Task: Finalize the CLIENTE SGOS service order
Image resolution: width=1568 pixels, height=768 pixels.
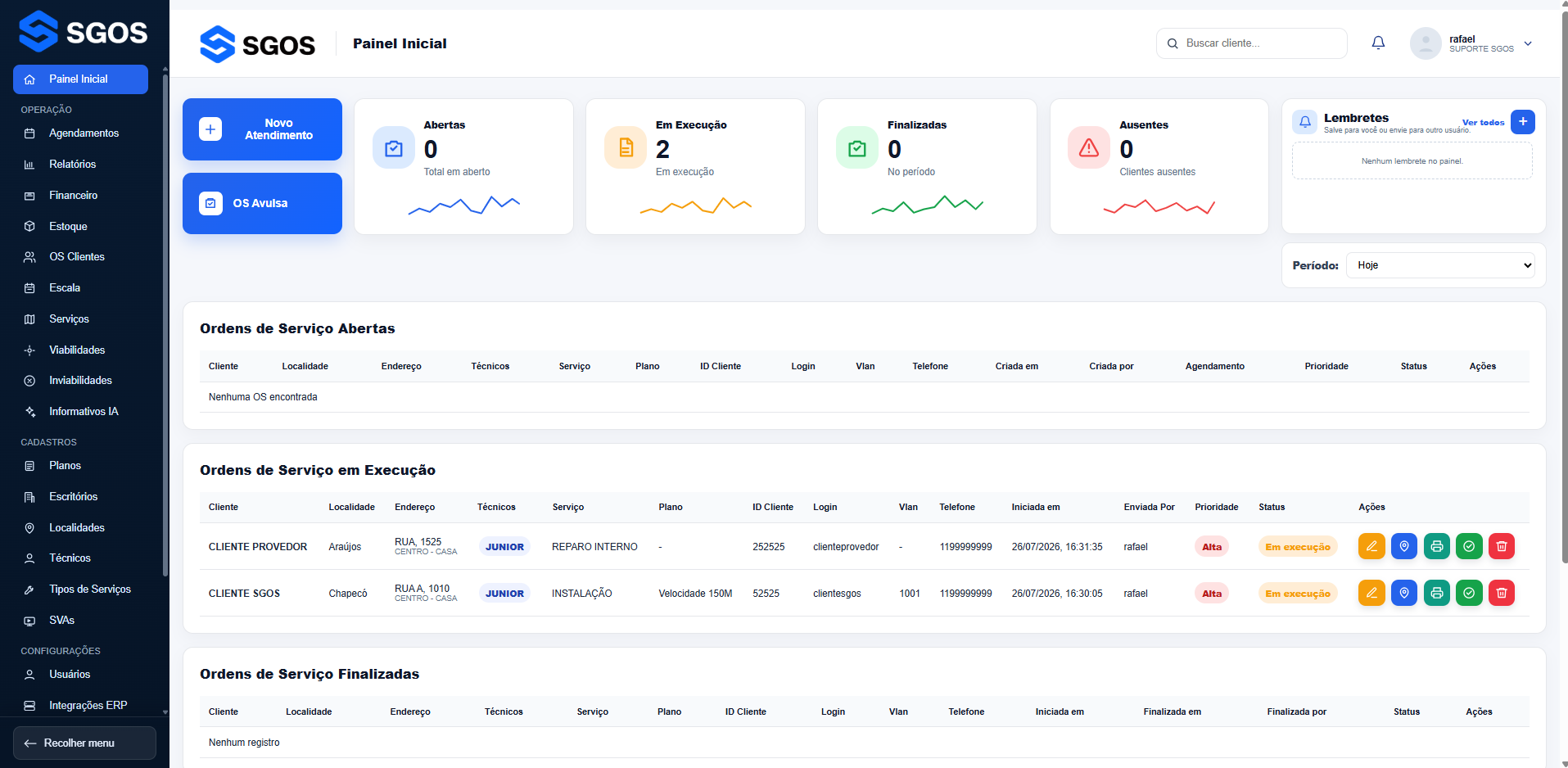Action: (x=1469, y=593)
